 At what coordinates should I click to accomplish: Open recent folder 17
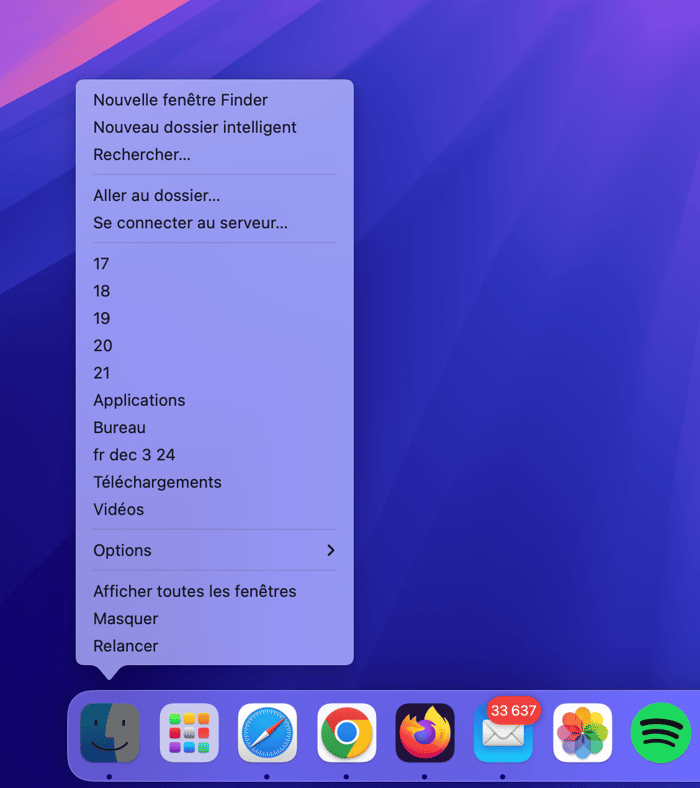pos(215,264)
